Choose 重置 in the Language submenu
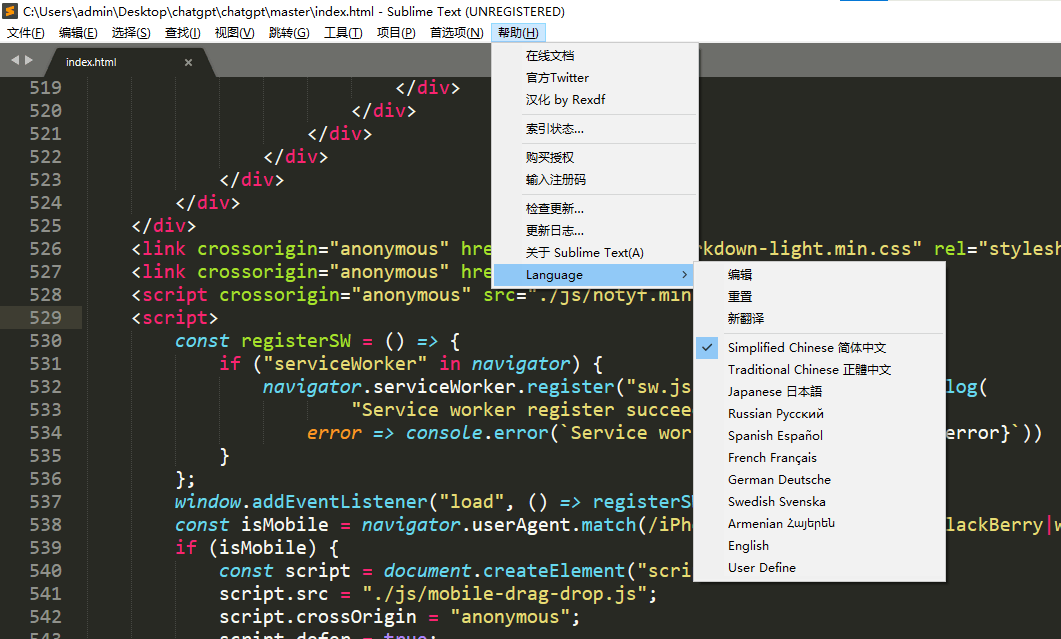The height and width of the screenshot is (639, 1061). (x=819, y=296)
